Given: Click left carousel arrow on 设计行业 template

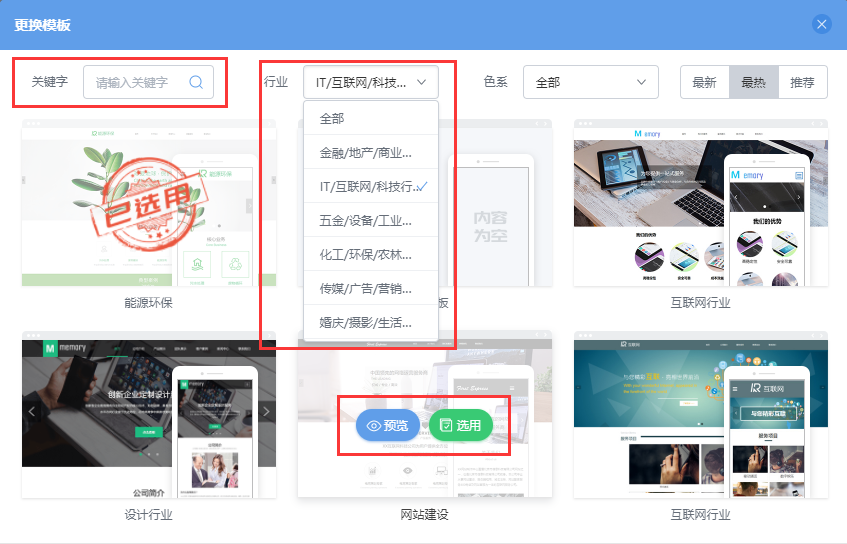Looking at the screenshot, I should tap(32, 411).
